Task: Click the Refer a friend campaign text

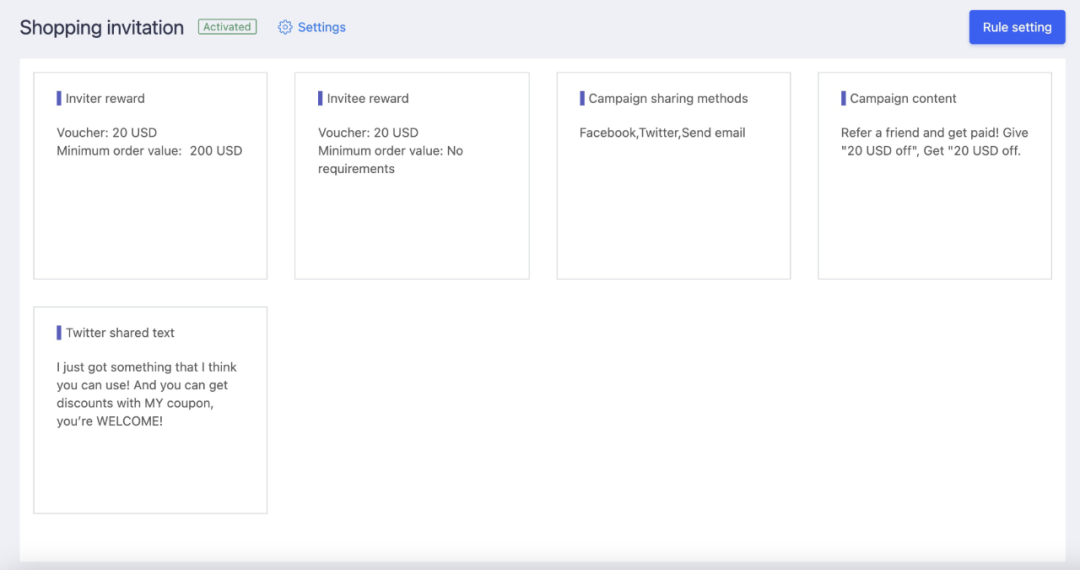Action: click(934, 141)
